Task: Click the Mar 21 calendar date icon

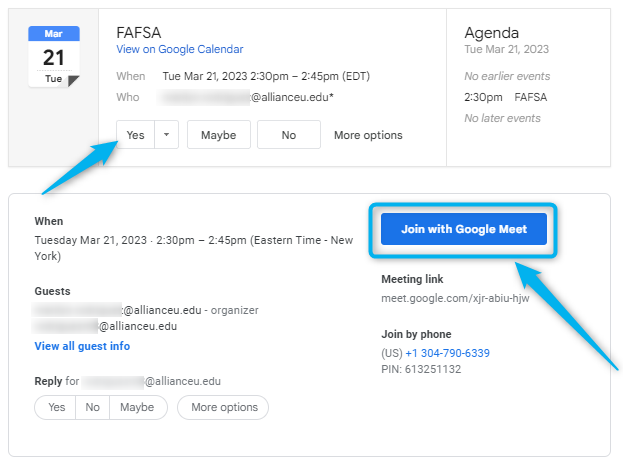Action: click(x=54, y=56)
